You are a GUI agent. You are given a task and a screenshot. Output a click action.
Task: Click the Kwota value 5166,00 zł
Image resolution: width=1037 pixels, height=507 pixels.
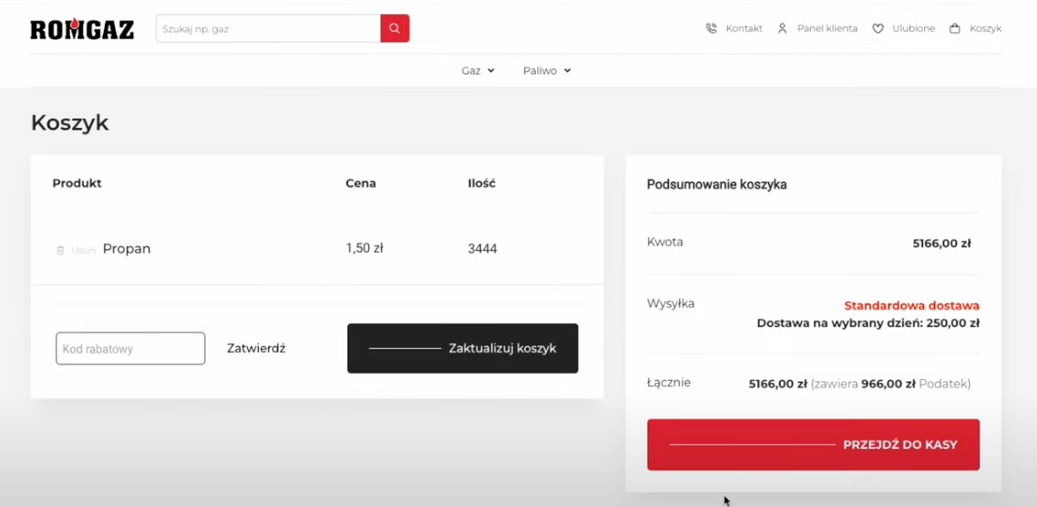942,243
